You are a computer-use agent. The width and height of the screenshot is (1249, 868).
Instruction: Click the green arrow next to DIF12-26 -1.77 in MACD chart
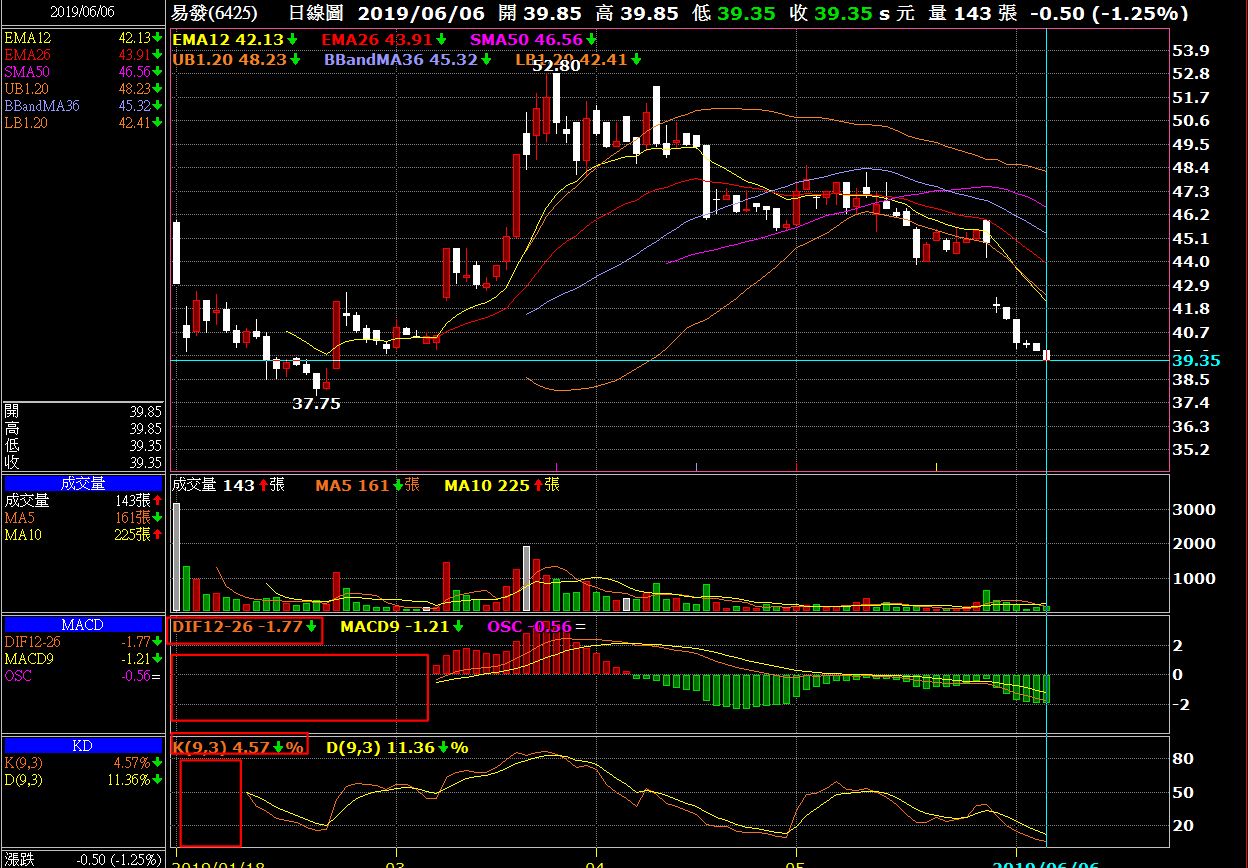pos(312,627)
